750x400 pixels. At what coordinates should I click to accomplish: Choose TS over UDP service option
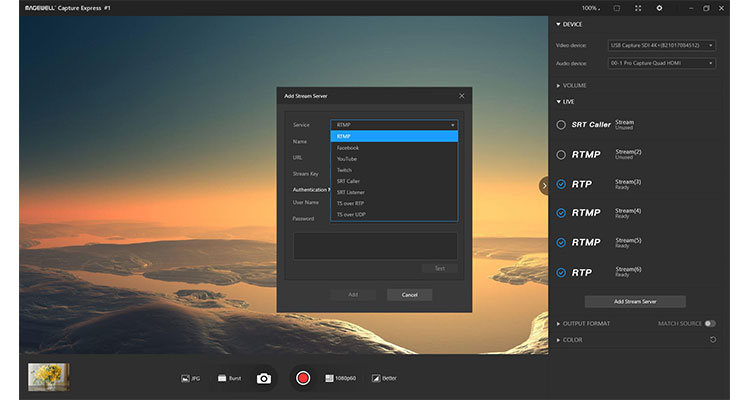(x=394, y=214)
